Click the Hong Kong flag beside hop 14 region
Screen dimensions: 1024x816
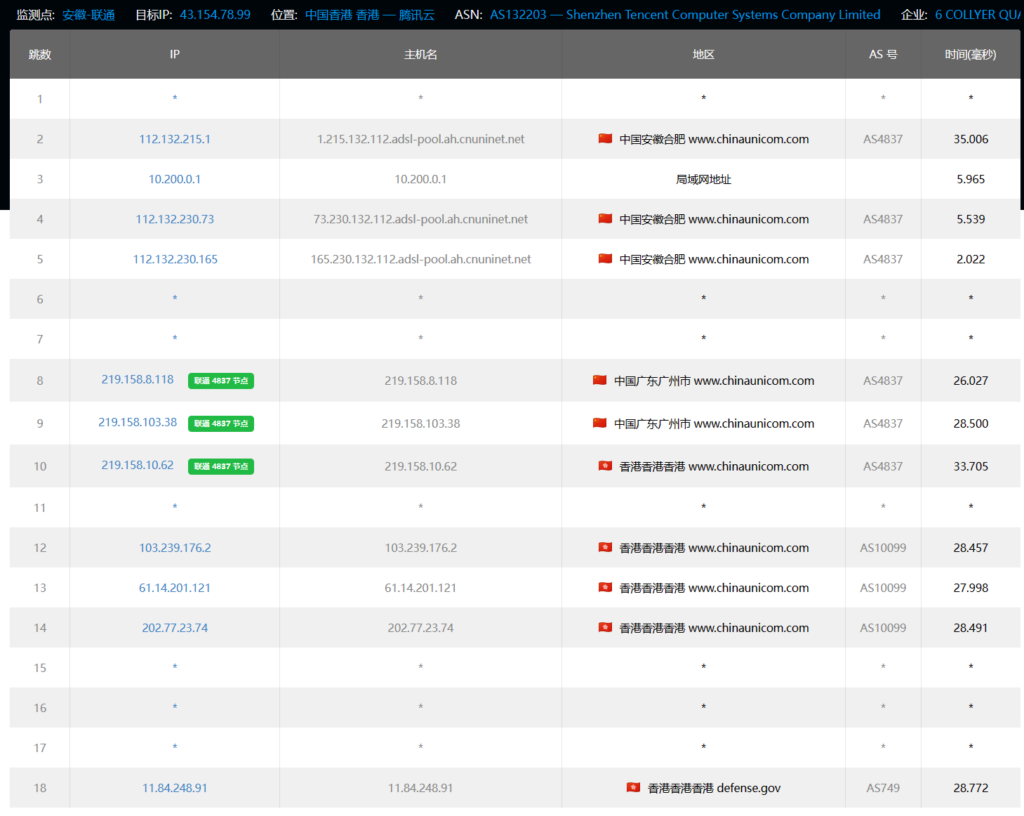[x=604, y=628]
